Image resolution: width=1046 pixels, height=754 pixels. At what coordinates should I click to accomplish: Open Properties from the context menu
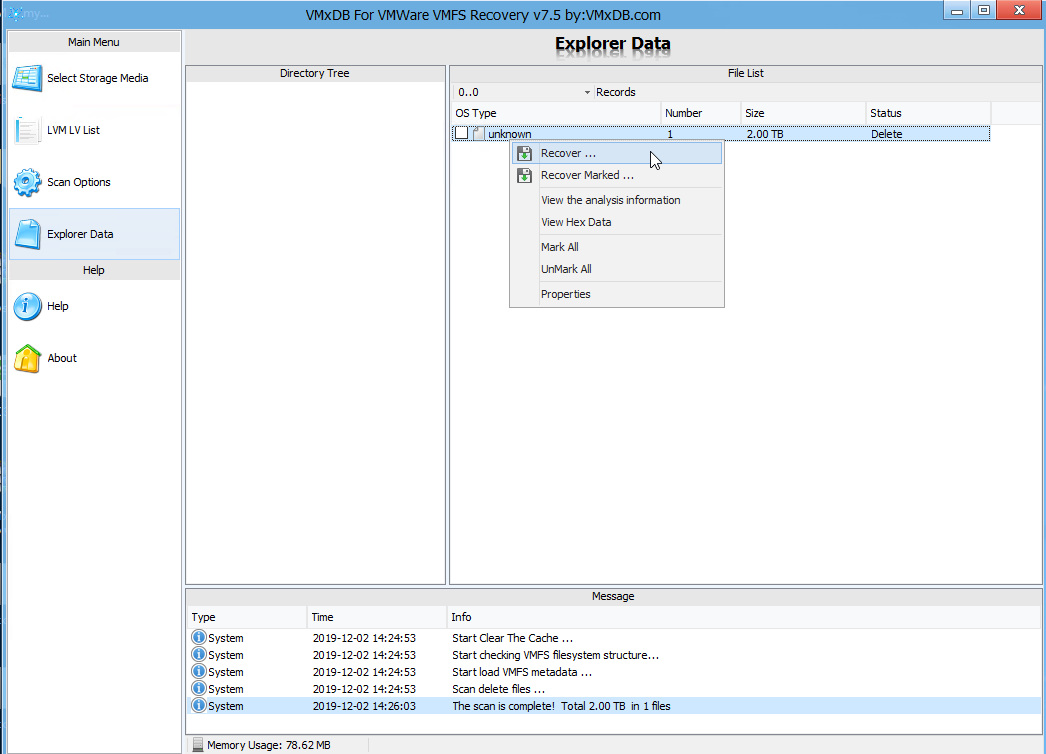coord(617,294)
